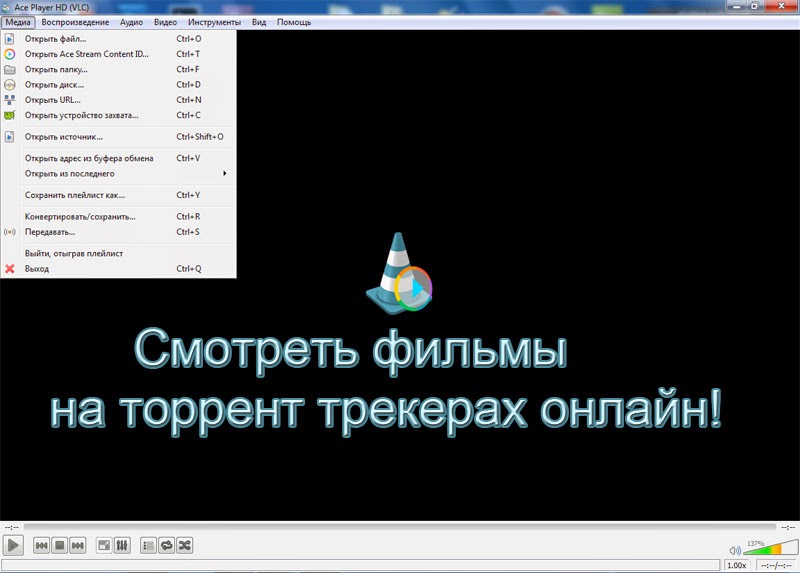The image size is (800, 573).
Task: Click the total time label at the right of the seek bar
Action: [788, 527]
